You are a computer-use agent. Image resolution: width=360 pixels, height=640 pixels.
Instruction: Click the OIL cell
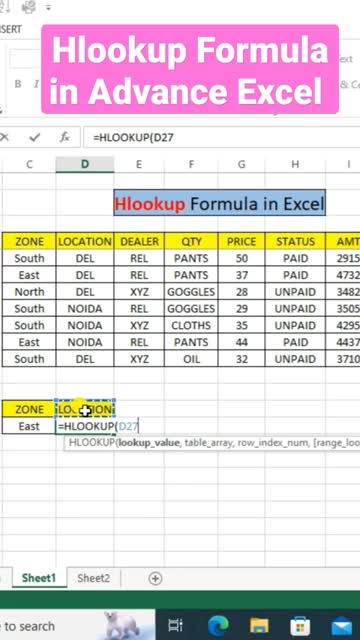191,359
